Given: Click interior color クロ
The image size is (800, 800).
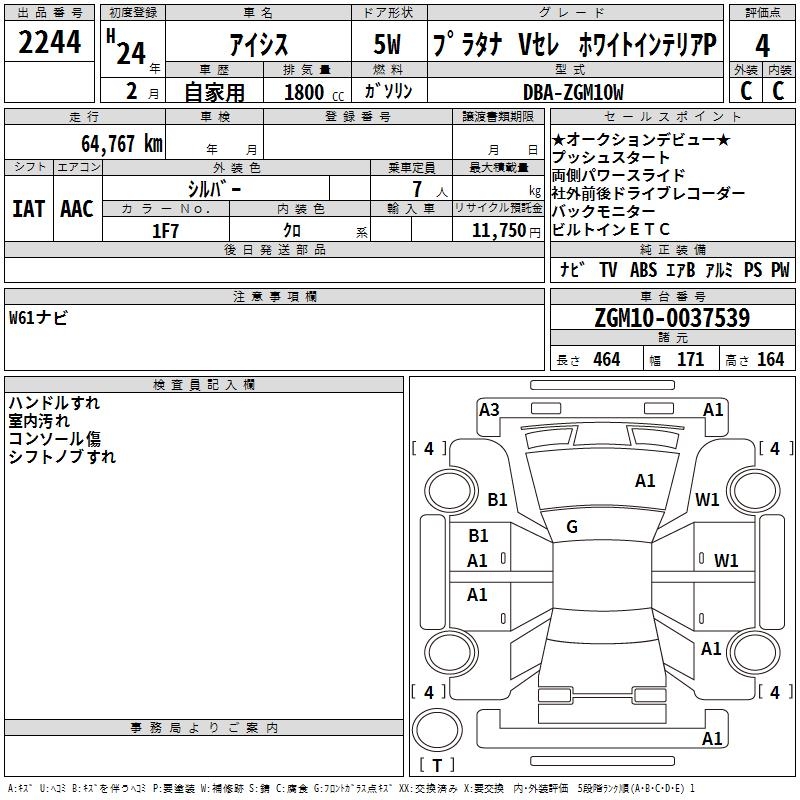Looking at the screenshot, I should point(292,231).
